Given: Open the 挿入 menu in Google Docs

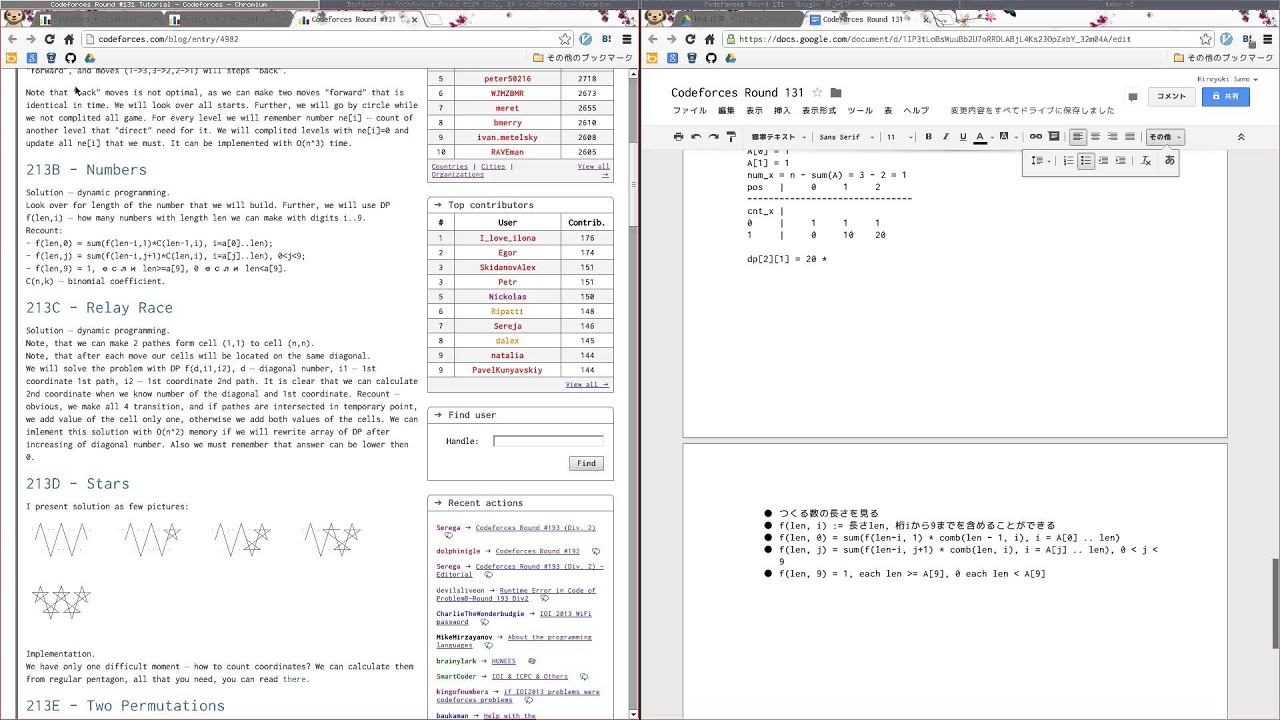Looking at the screenshot, I should (x=782, y=111).
